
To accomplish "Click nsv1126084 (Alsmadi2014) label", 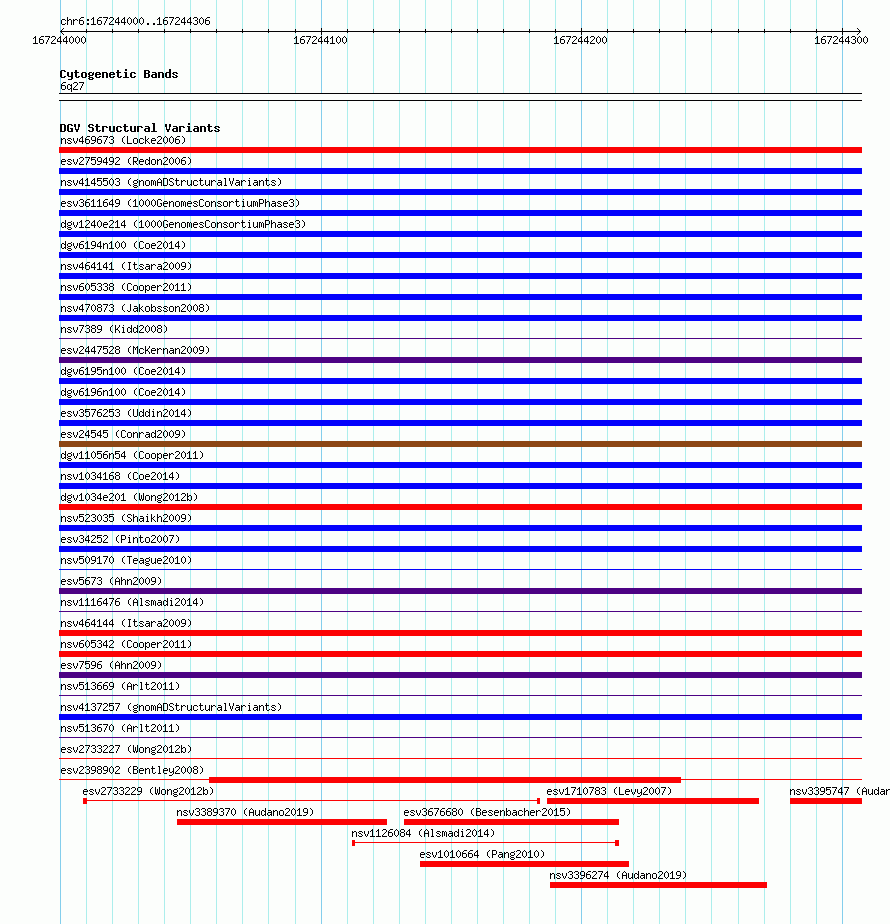I will [x=423, y=833].
